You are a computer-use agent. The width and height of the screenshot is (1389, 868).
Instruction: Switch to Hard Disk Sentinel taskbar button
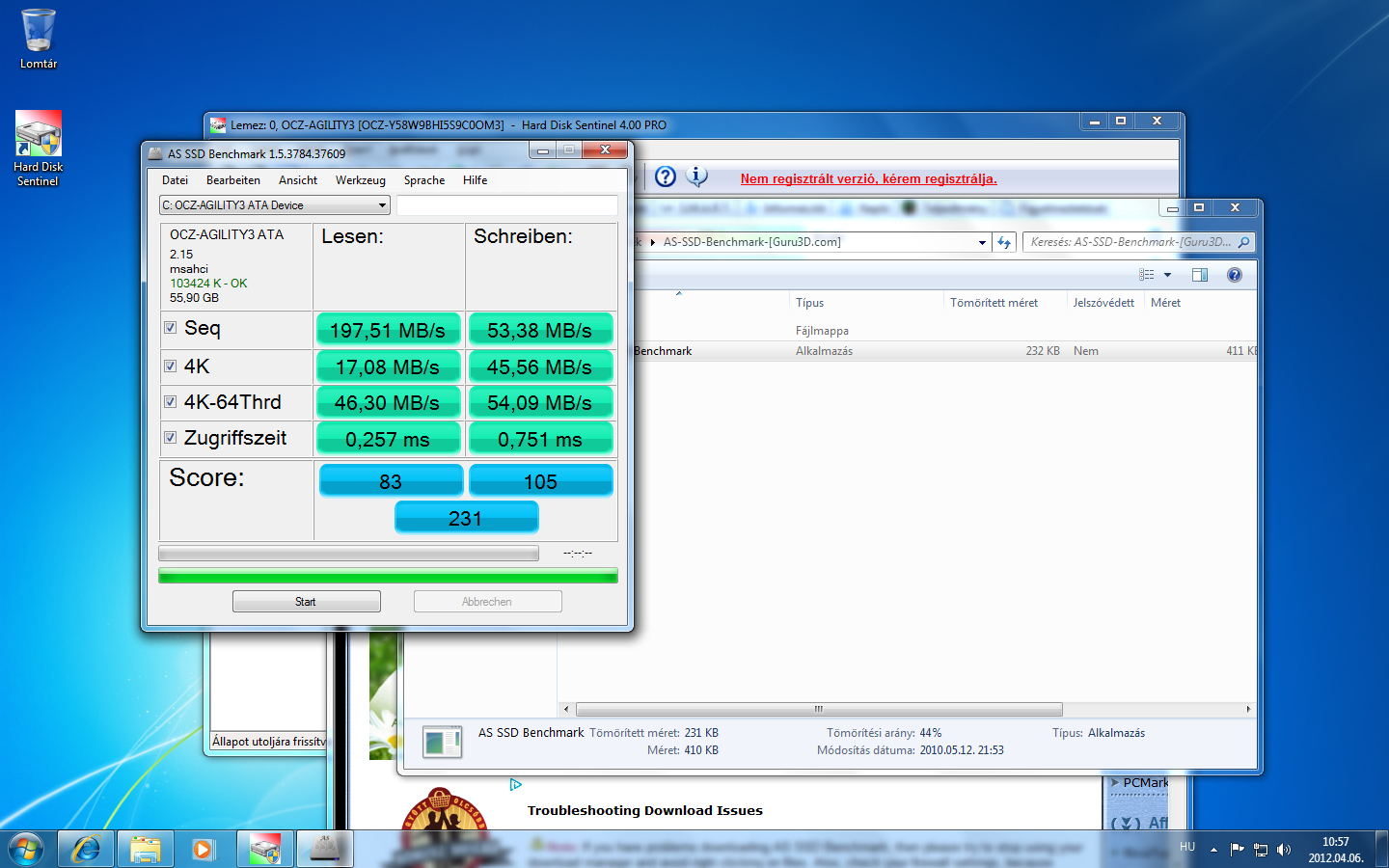click(264, 850)
